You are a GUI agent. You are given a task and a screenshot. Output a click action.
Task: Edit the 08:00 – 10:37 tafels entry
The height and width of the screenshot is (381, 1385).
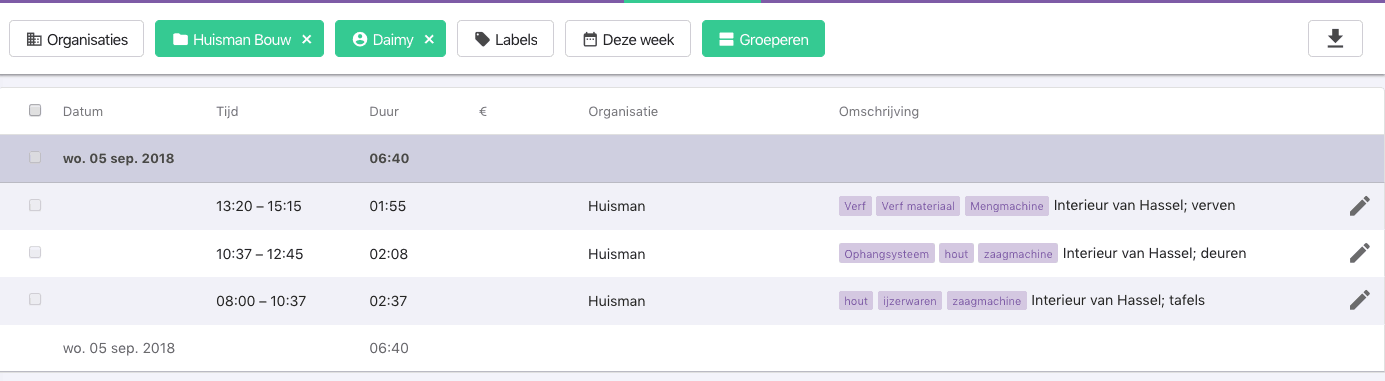tap(1359, 300)
